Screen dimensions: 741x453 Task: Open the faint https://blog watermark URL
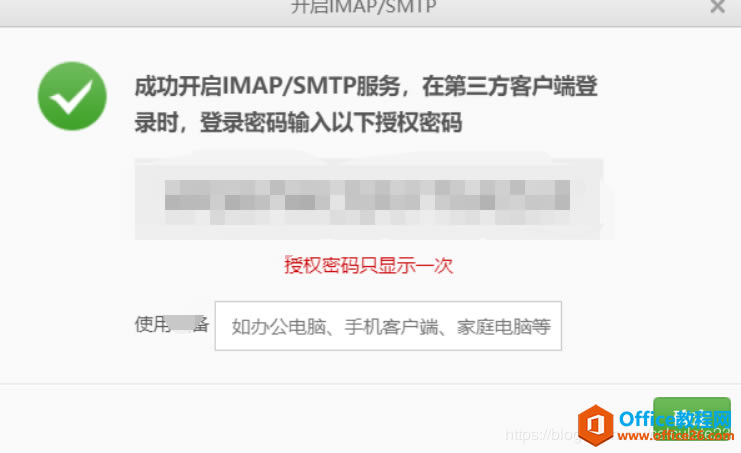click(x=541, y=435)
